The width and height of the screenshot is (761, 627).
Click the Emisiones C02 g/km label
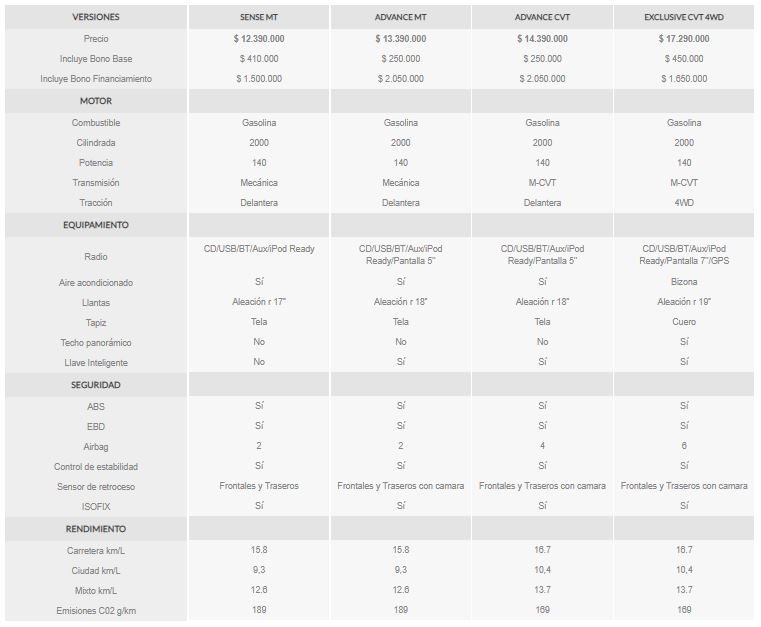coord(96,611)
